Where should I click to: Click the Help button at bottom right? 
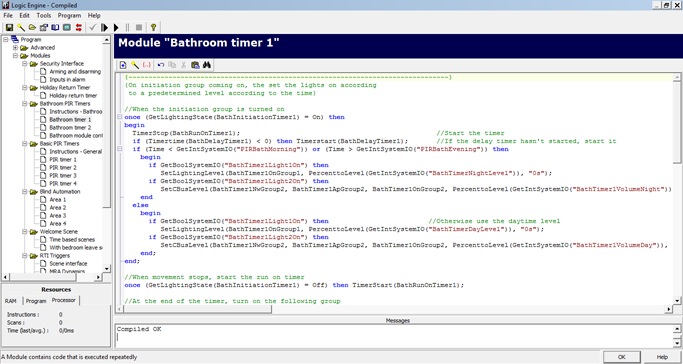pyautogui.click(x=662, y=357)
